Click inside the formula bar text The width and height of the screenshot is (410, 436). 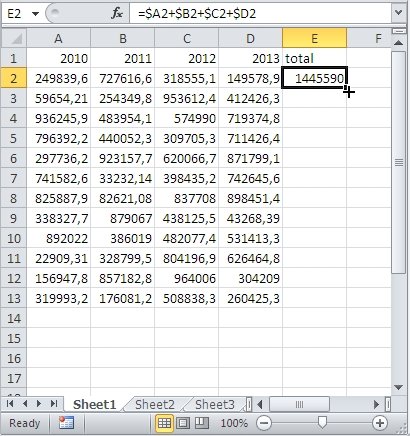197,14
